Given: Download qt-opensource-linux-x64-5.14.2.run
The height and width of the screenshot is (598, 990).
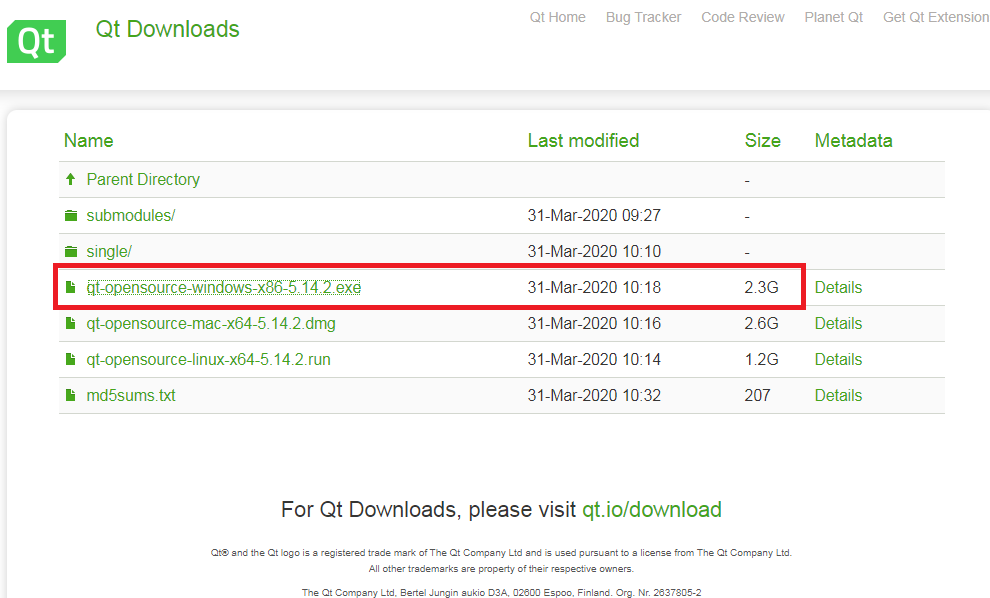Looking at the screenshot, I should [208, 359].
